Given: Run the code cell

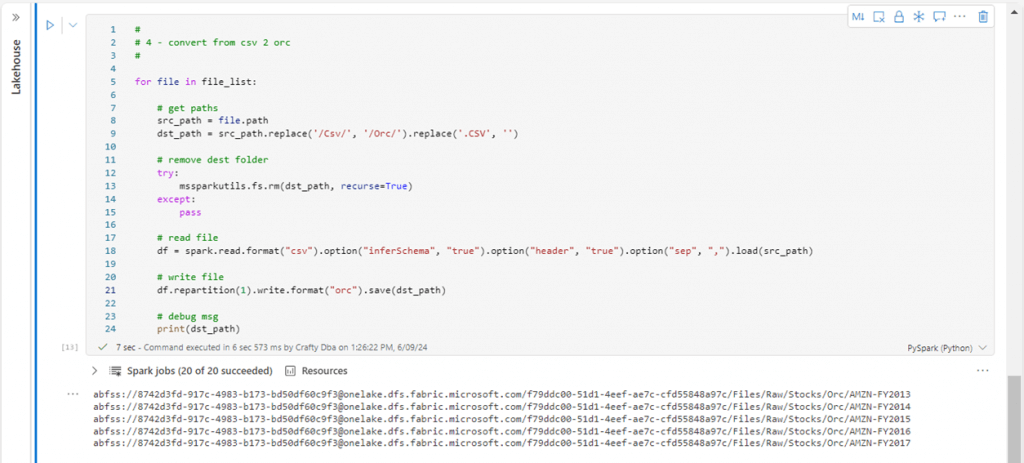Looking at the screenshot, I should point(50,25).
